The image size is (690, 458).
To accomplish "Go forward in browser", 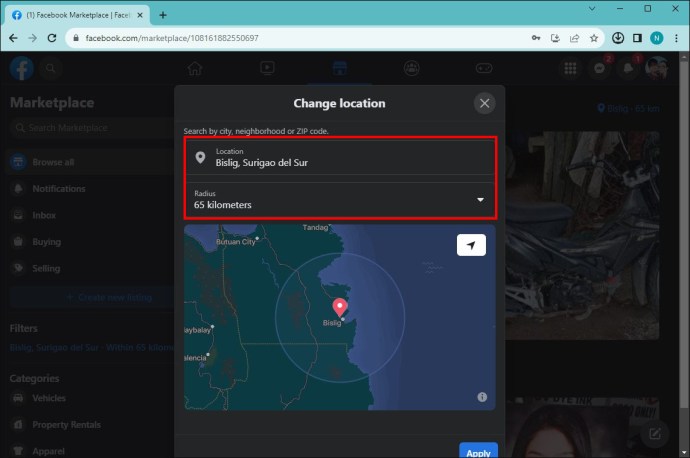I will pos(33,38).
